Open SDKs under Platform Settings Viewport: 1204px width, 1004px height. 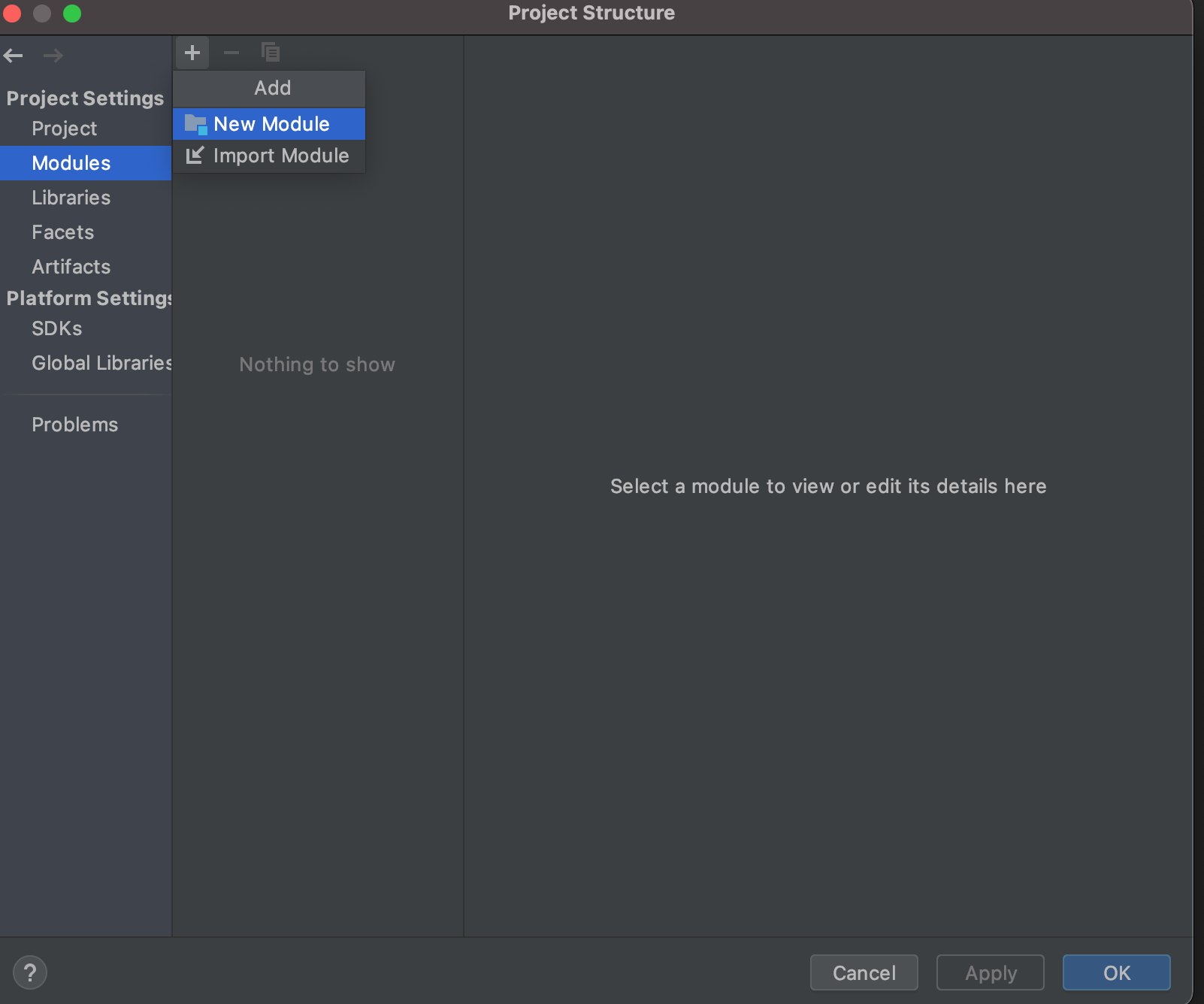(x=86, y=328)
